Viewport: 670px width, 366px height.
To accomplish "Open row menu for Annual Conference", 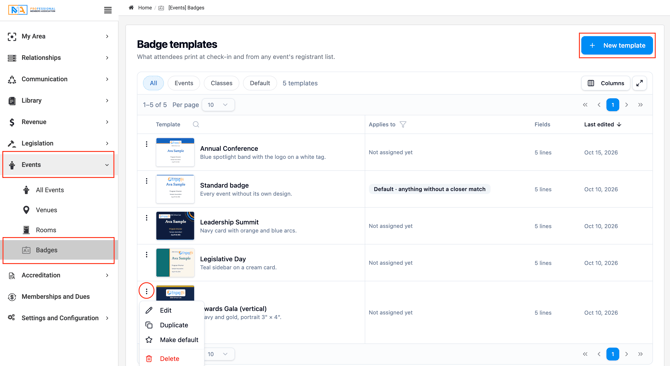I will click(x=147, y=144).
